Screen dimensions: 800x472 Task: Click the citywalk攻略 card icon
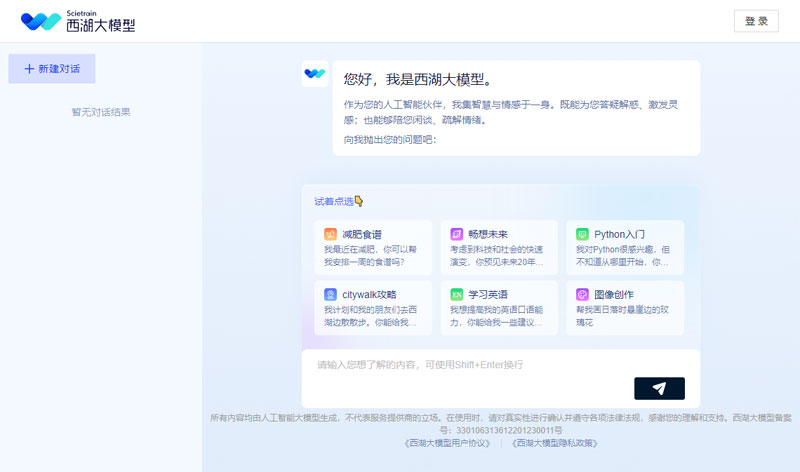[330, 295]
